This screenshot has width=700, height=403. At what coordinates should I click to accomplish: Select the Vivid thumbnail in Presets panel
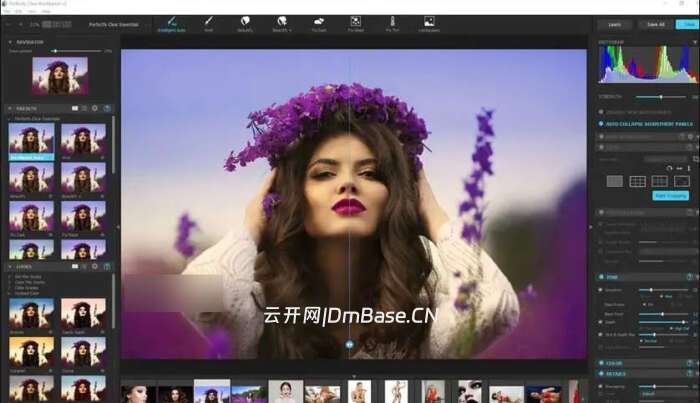tap(83, 141)
